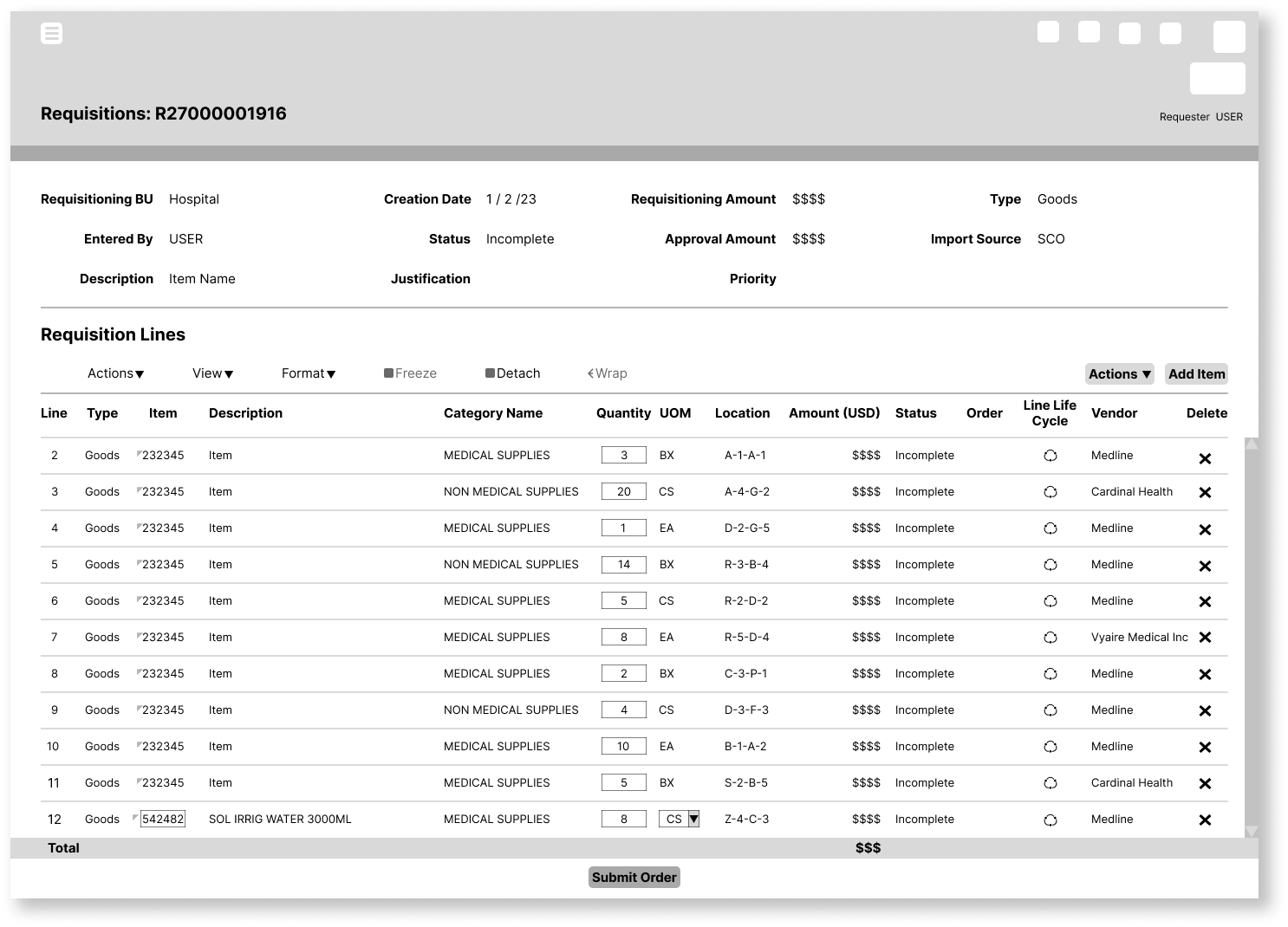Screen dimensions: 1288x927
Task: Open line life cycle icon for line 9
Action: (1051, 710)
